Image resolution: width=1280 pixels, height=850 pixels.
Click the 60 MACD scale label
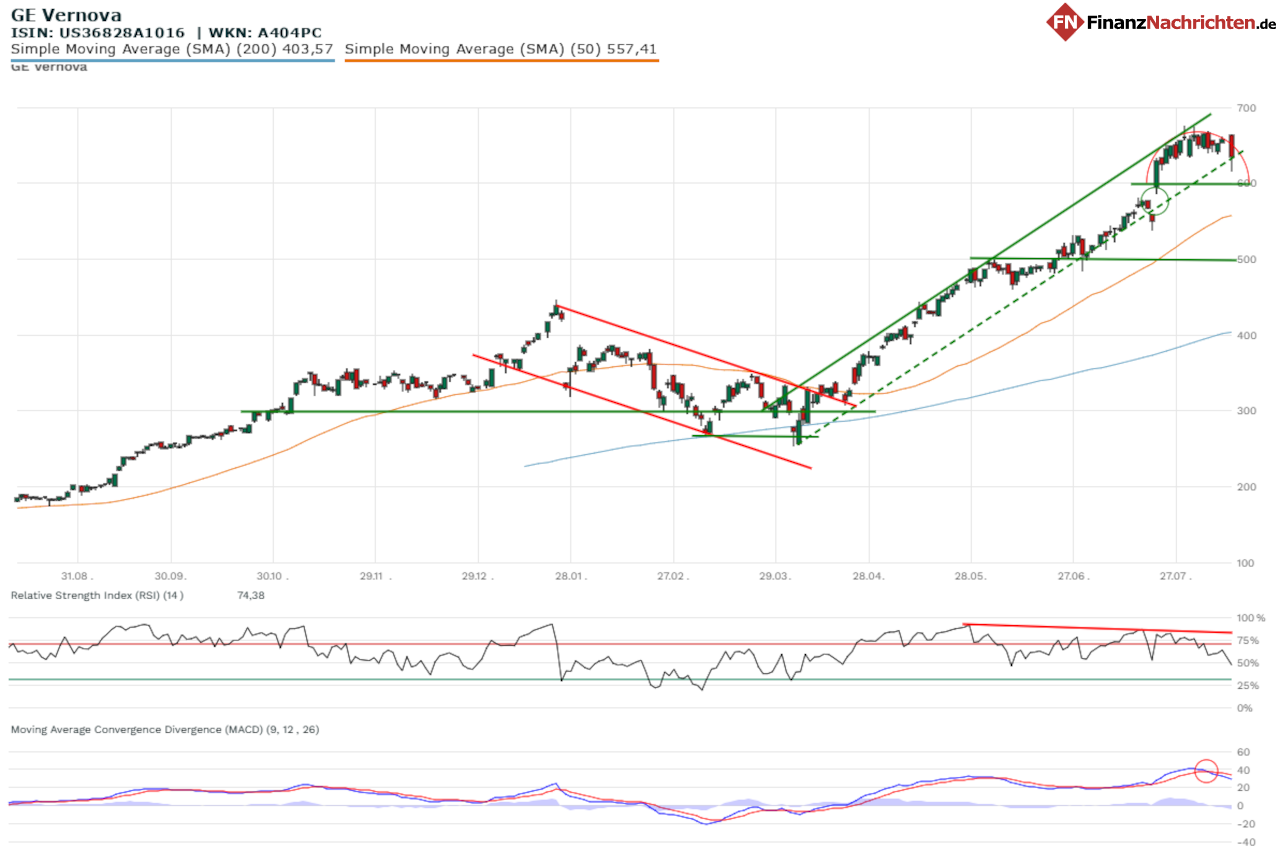click(1243, 751)
